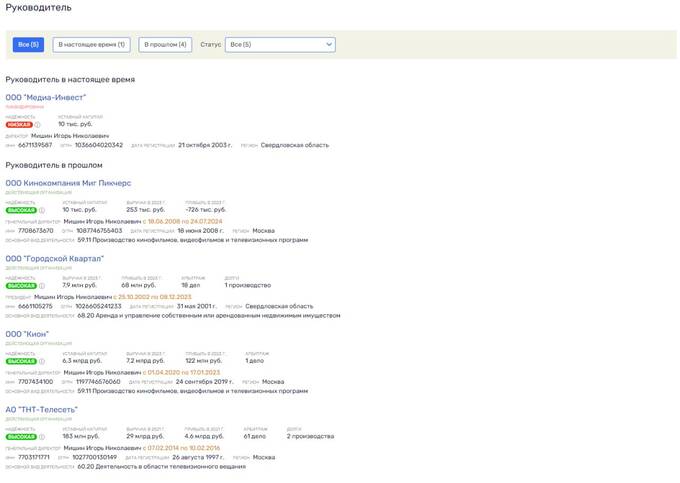The image size is (680, 483).
Task: Click "2 производства" debts value for ТНТ-Телесеть
Action: point(311,437)
